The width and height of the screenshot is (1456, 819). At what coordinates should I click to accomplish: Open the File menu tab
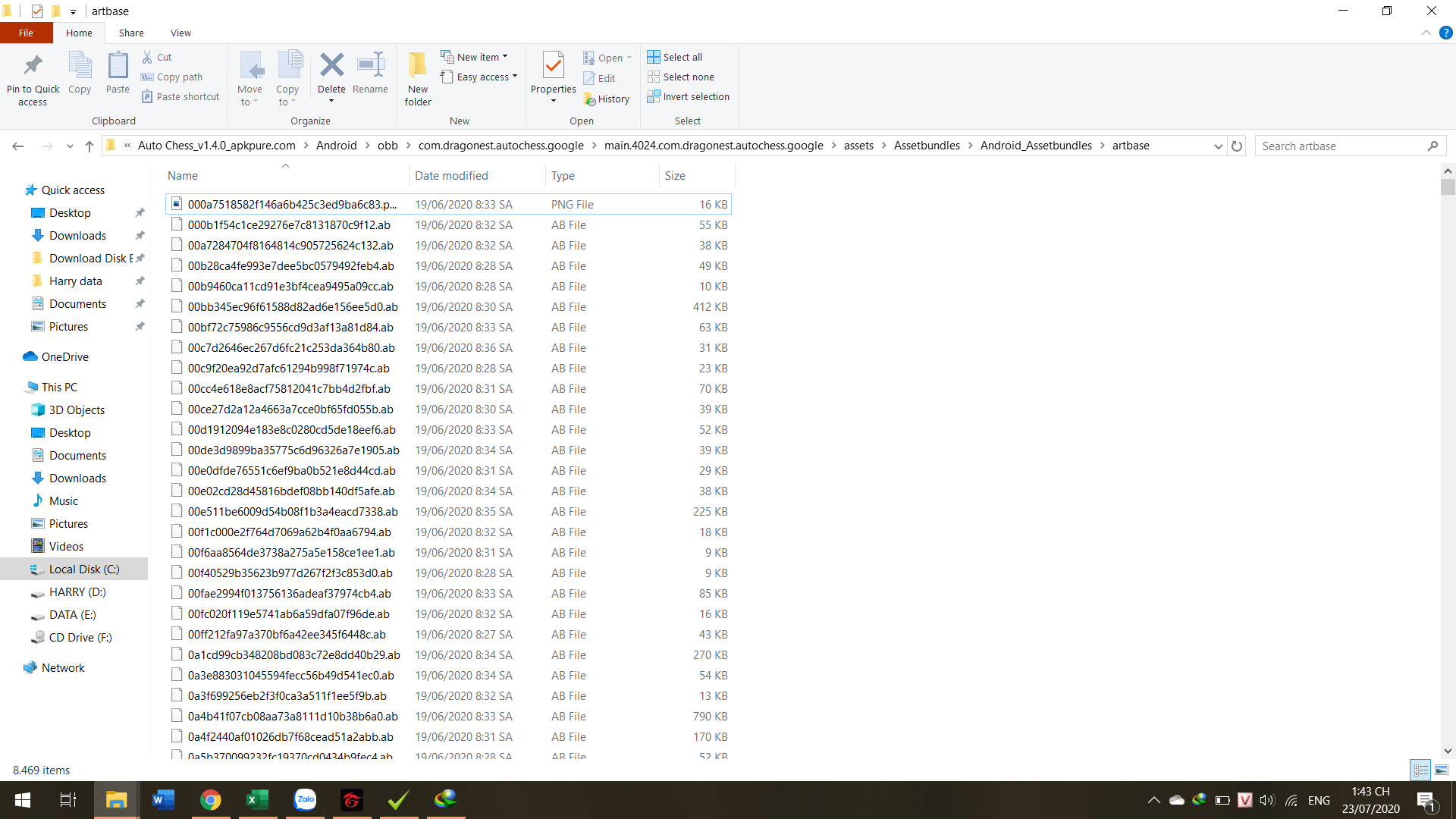click(x=26, y=33)
